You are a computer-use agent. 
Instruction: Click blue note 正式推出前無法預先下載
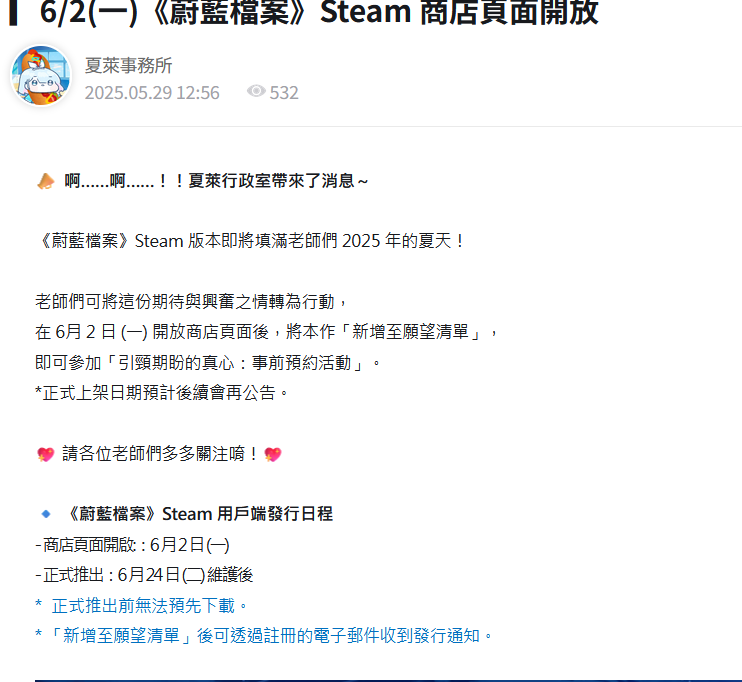pos(141,606)
